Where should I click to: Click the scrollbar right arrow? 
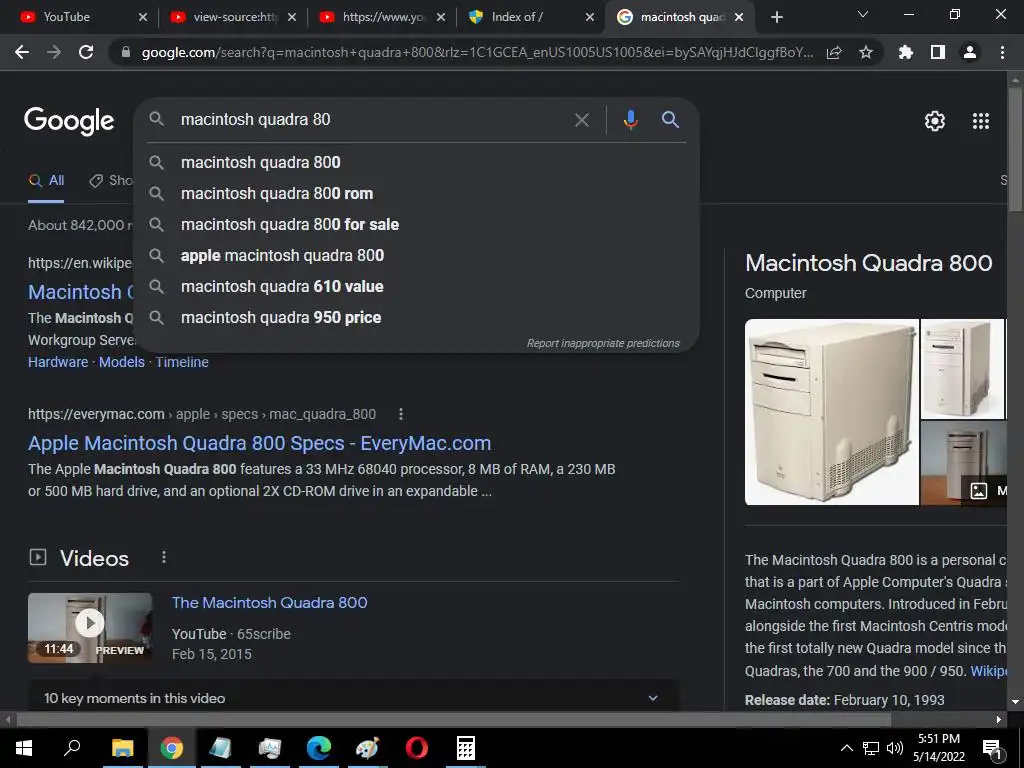click(999, 720)
